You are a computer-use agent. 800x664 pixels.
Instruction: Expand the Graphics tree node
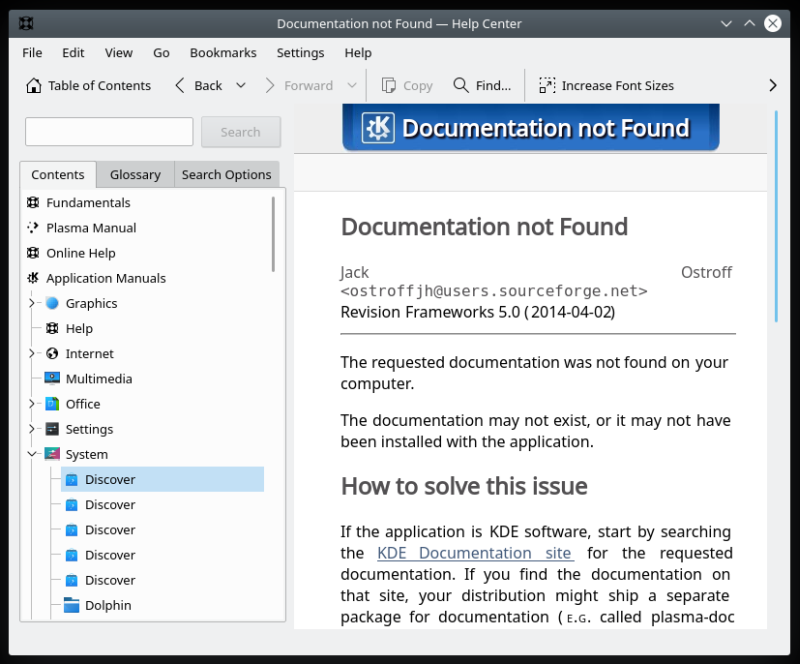pos(32,304)
